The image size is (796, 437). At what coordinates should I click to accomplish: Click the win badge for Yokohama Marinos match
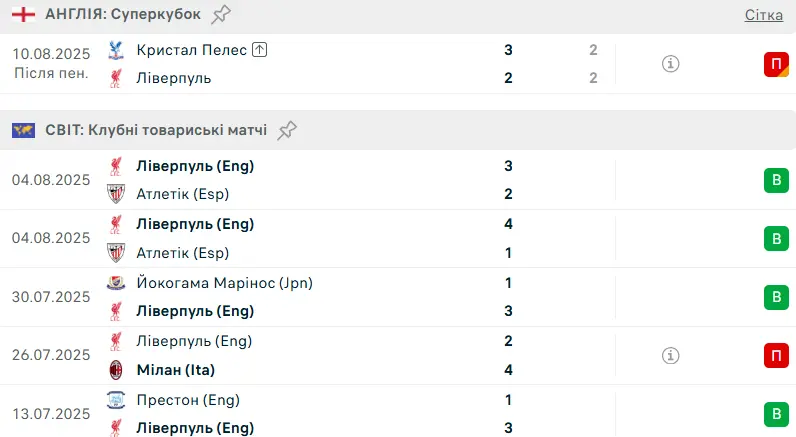click(x=775, y=297)
